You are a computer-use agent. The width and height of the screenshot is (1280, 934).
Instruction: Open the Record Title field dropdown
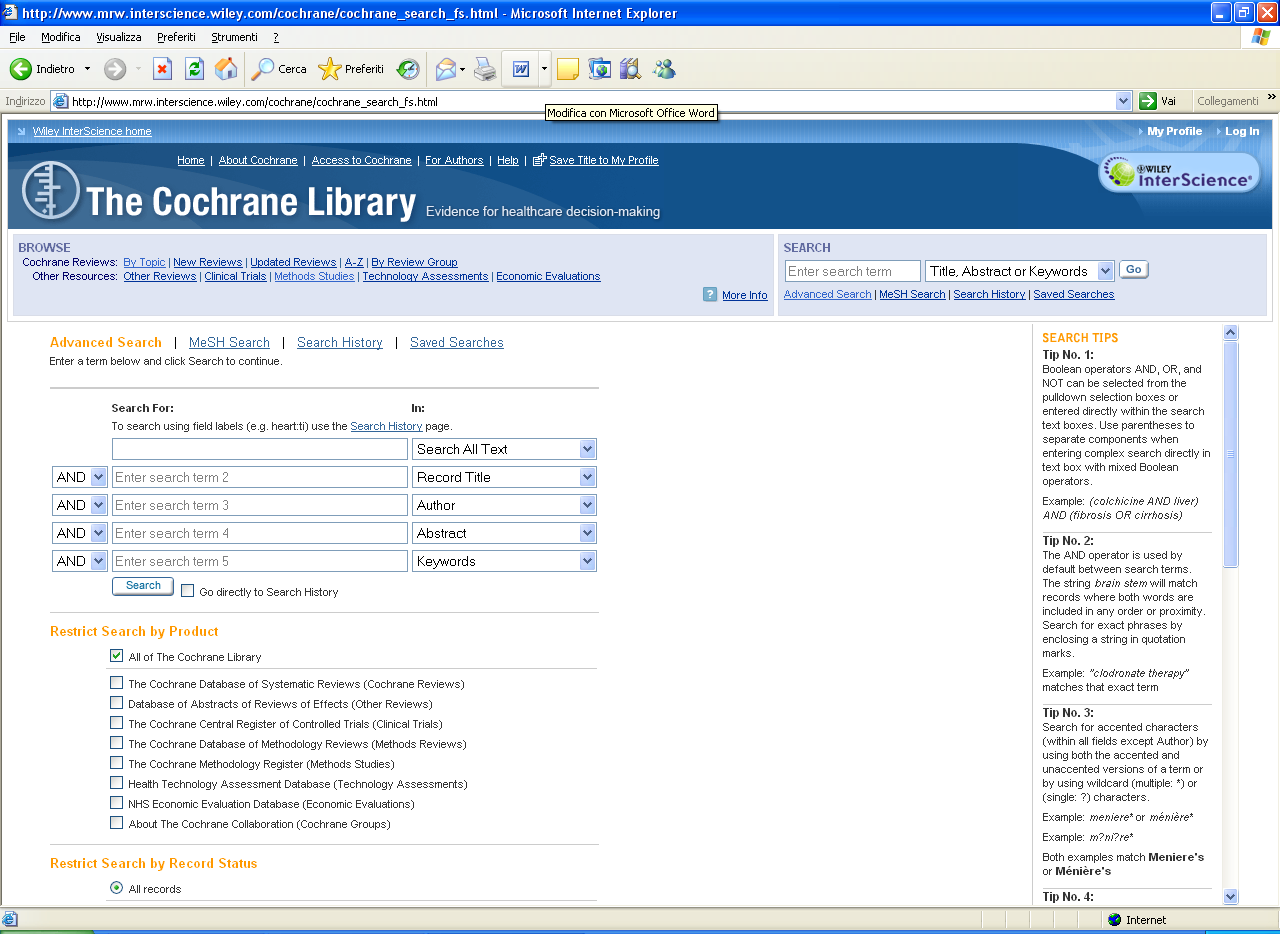(x=504, y=477)
